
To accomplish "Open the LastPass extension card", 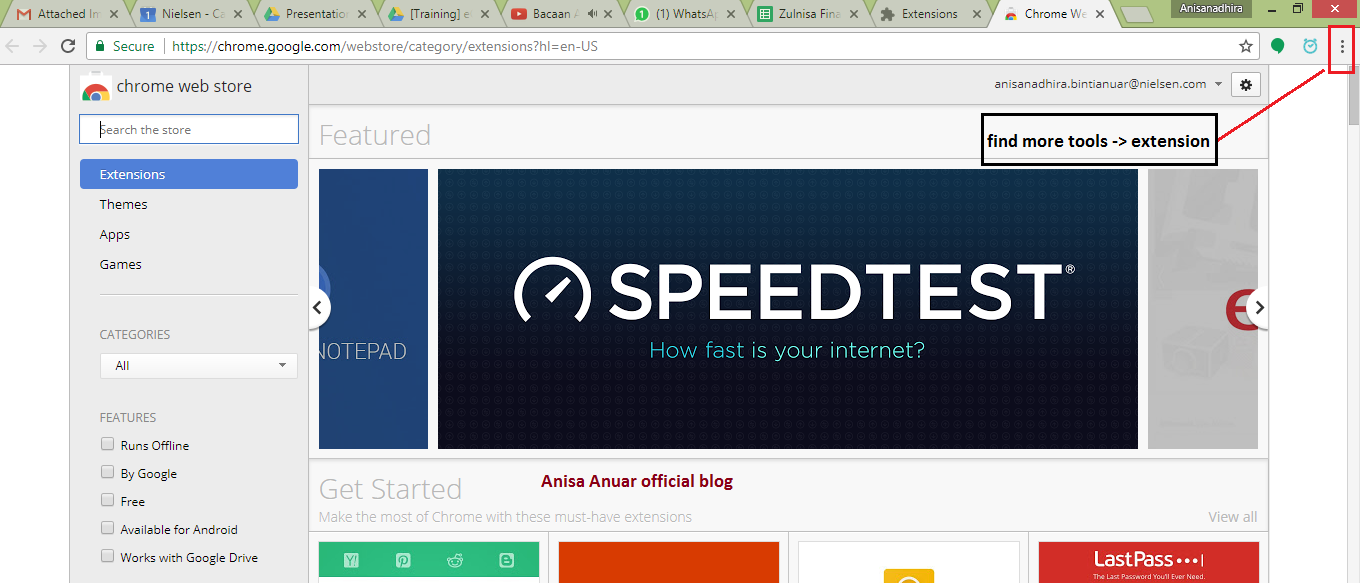I will coord(1149,562).
